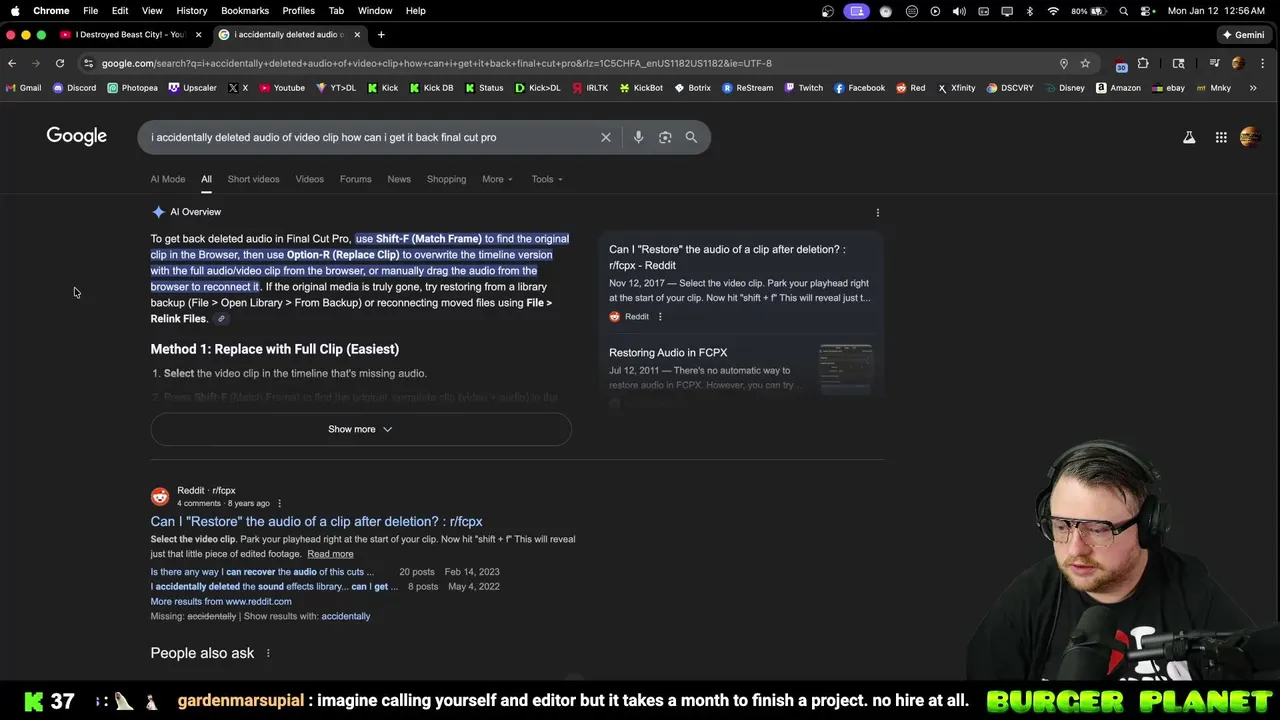Show results with accidentally included

[345, 616]
